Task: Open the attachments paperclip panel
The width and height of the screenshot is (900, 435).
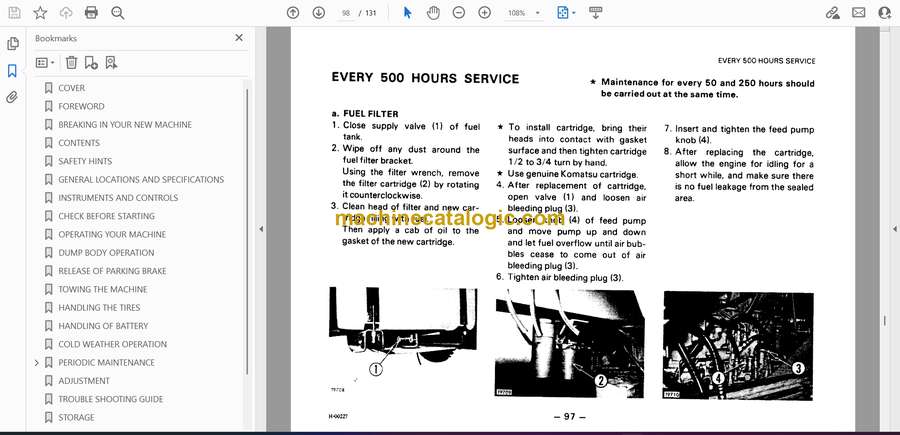Action: tap(12, 98)
